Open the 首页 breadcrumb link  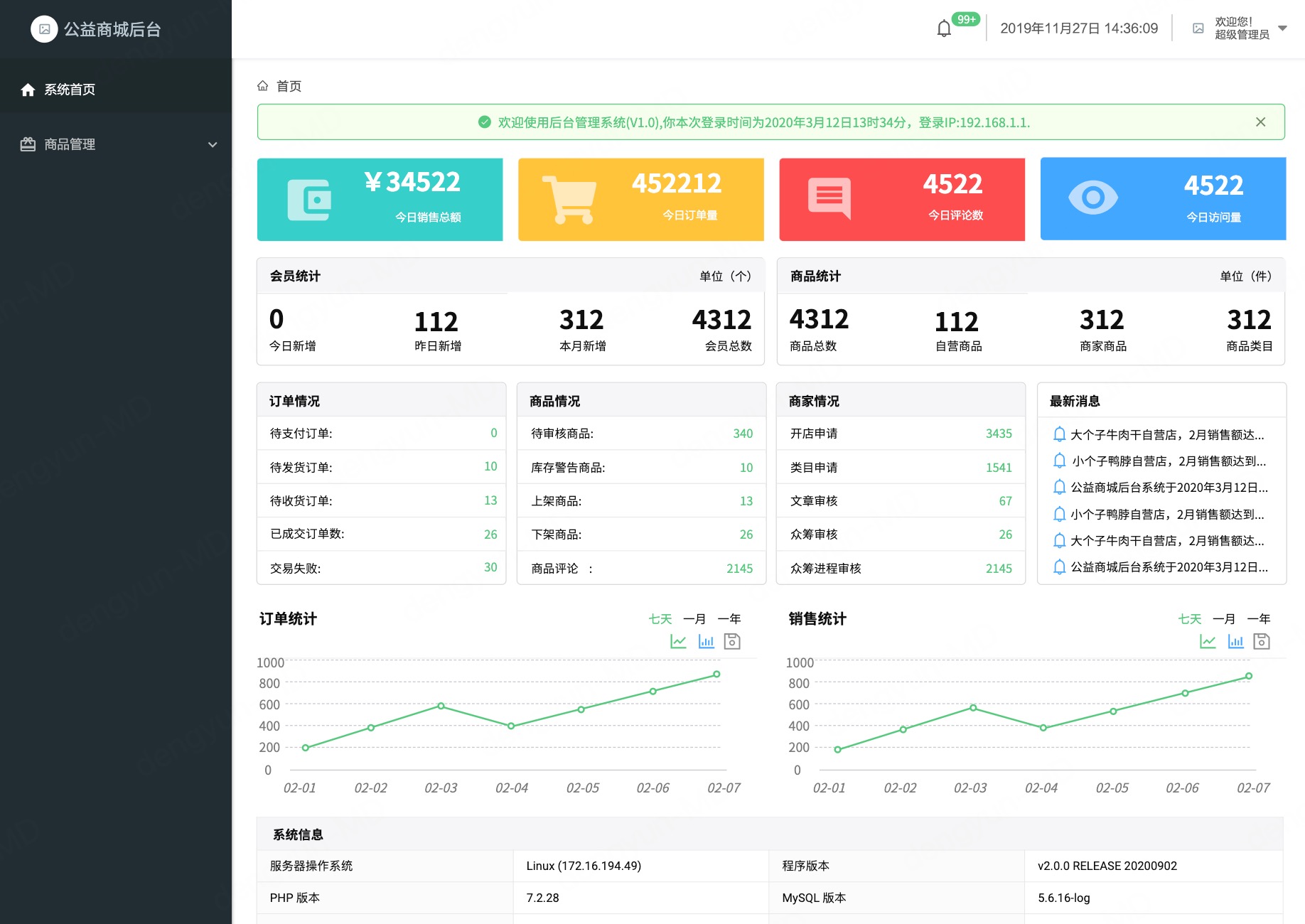289,86
